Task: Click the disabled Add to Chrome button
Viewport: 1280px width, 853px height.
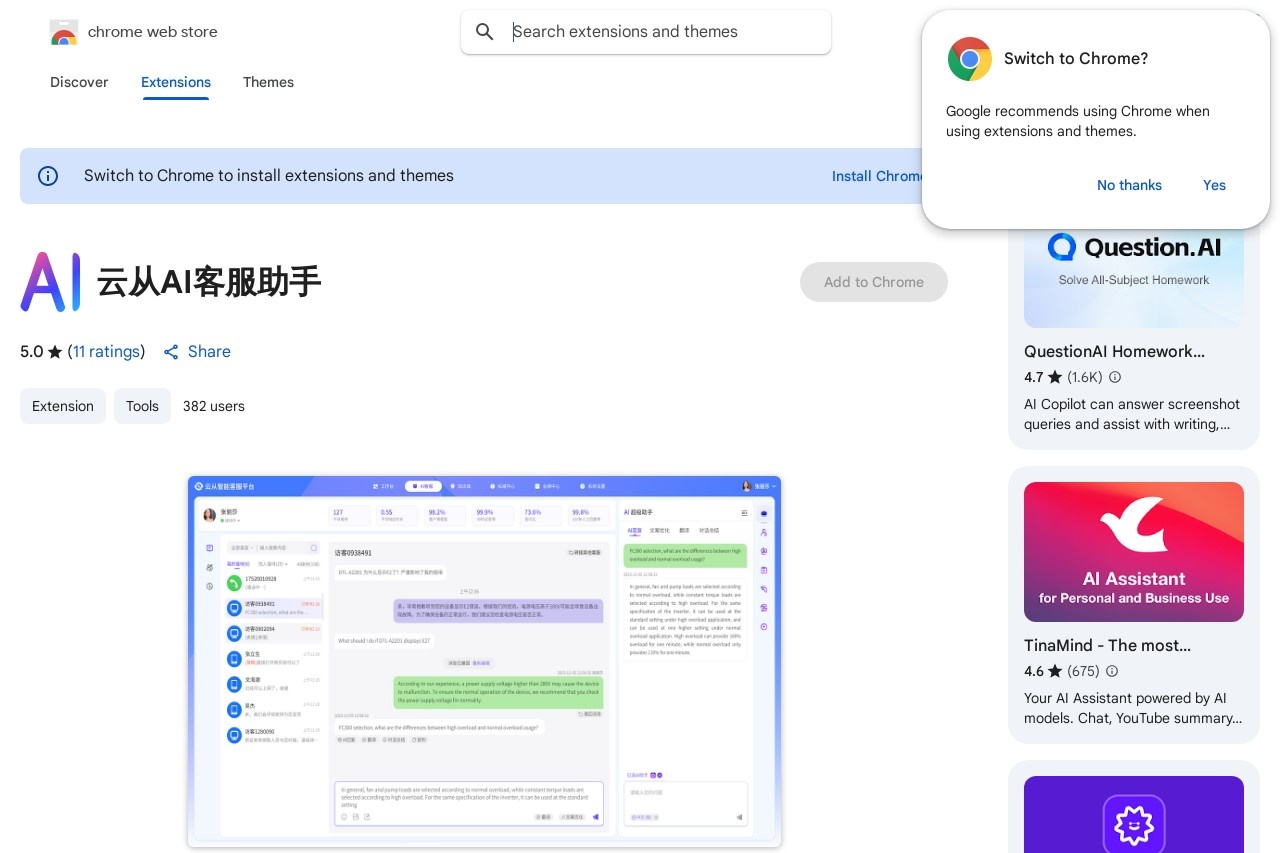Action: click(x=874, y=282)
